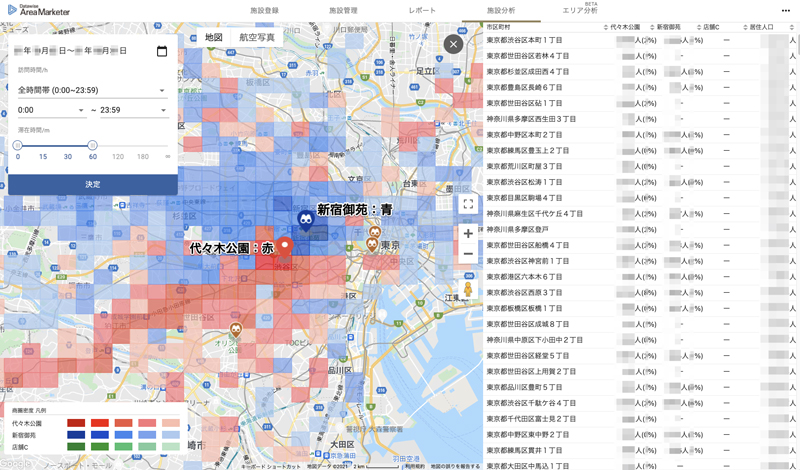Switch to the 施設分析 tab
800x470 pixels.
point(501,11)
